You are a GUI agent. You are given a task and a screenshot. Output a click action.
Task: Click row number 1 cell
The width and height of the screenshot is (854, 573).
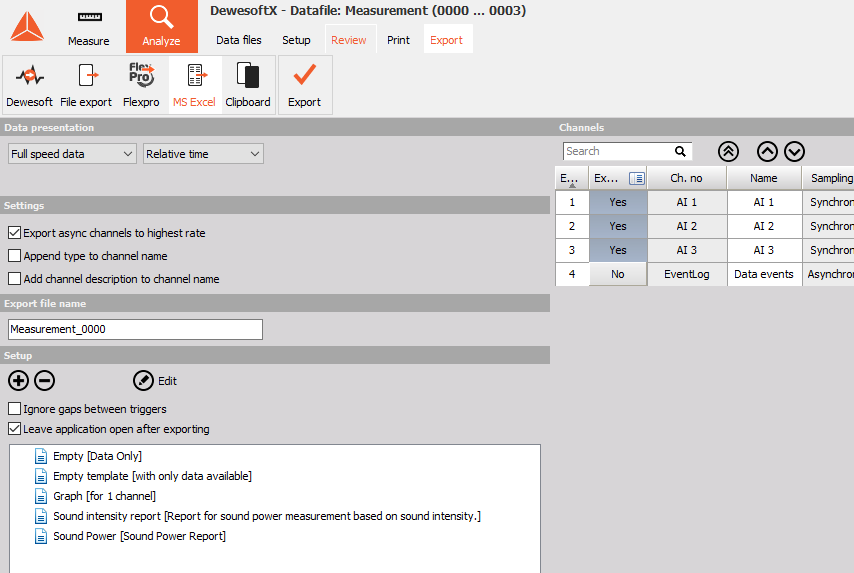coord(571,202)
